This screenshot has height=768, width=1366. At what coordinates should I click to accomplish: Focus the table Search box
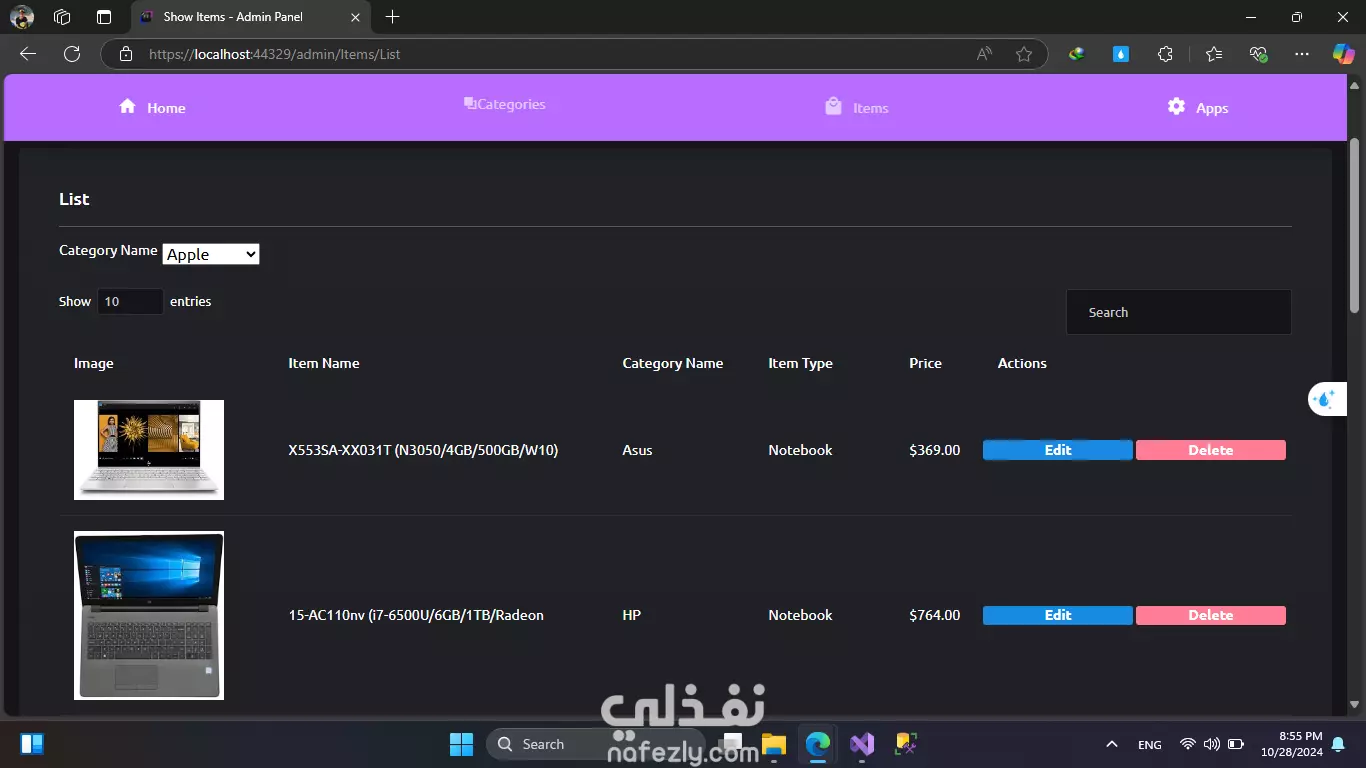1178,312
